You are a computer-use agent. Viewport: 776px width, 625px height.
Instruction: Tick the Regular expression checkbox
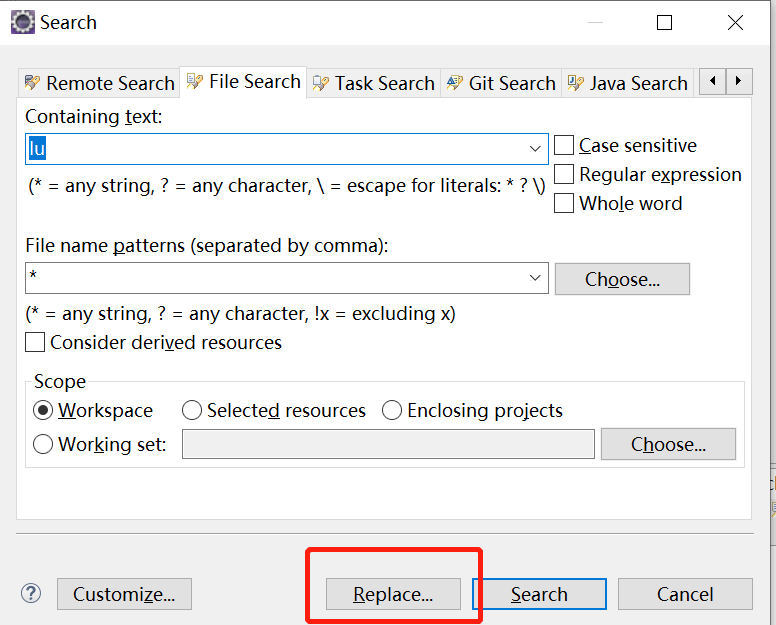pos(564,174)
